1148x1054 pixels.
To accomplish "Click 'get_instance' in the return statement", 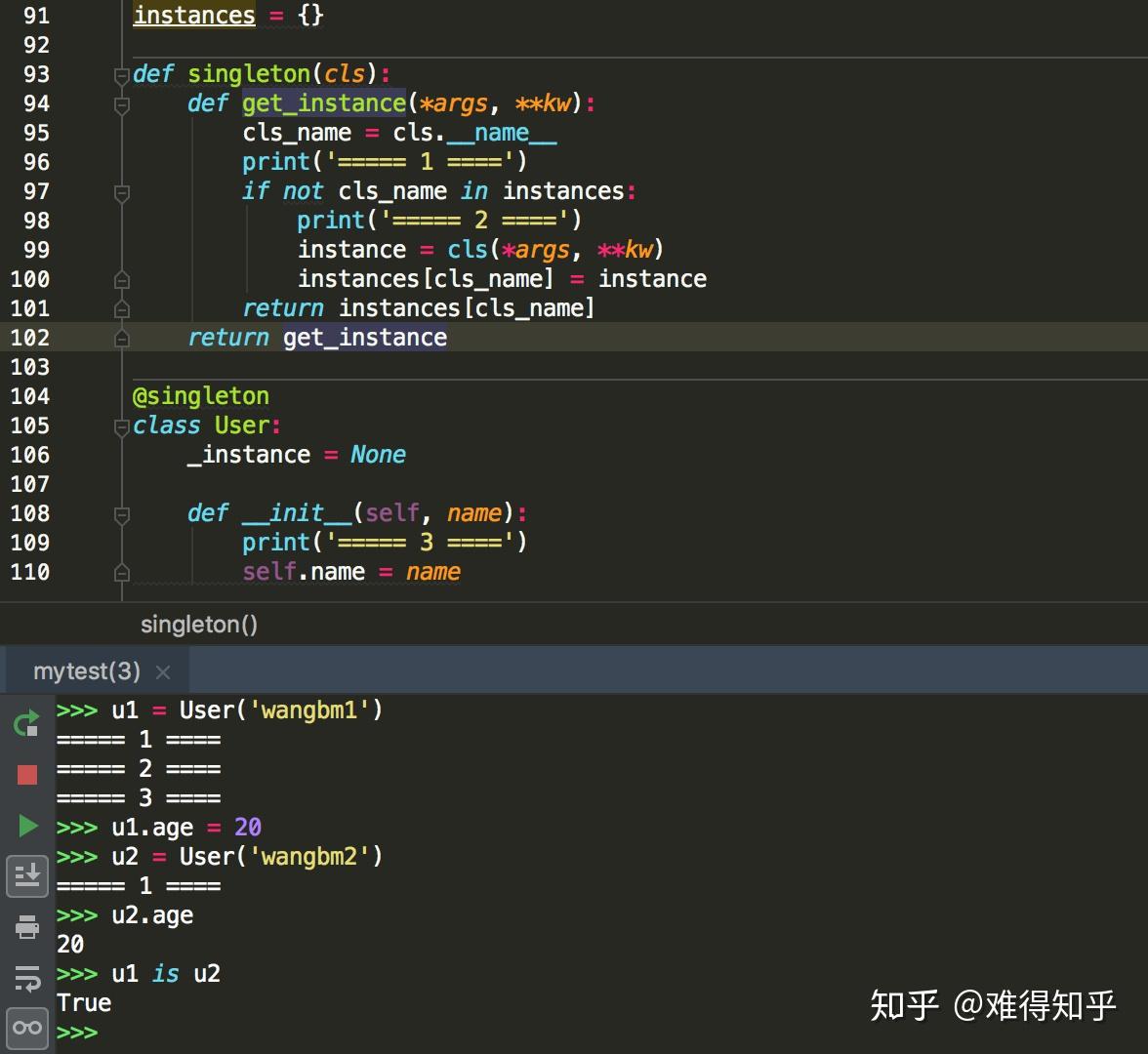I will pos(365,338).
